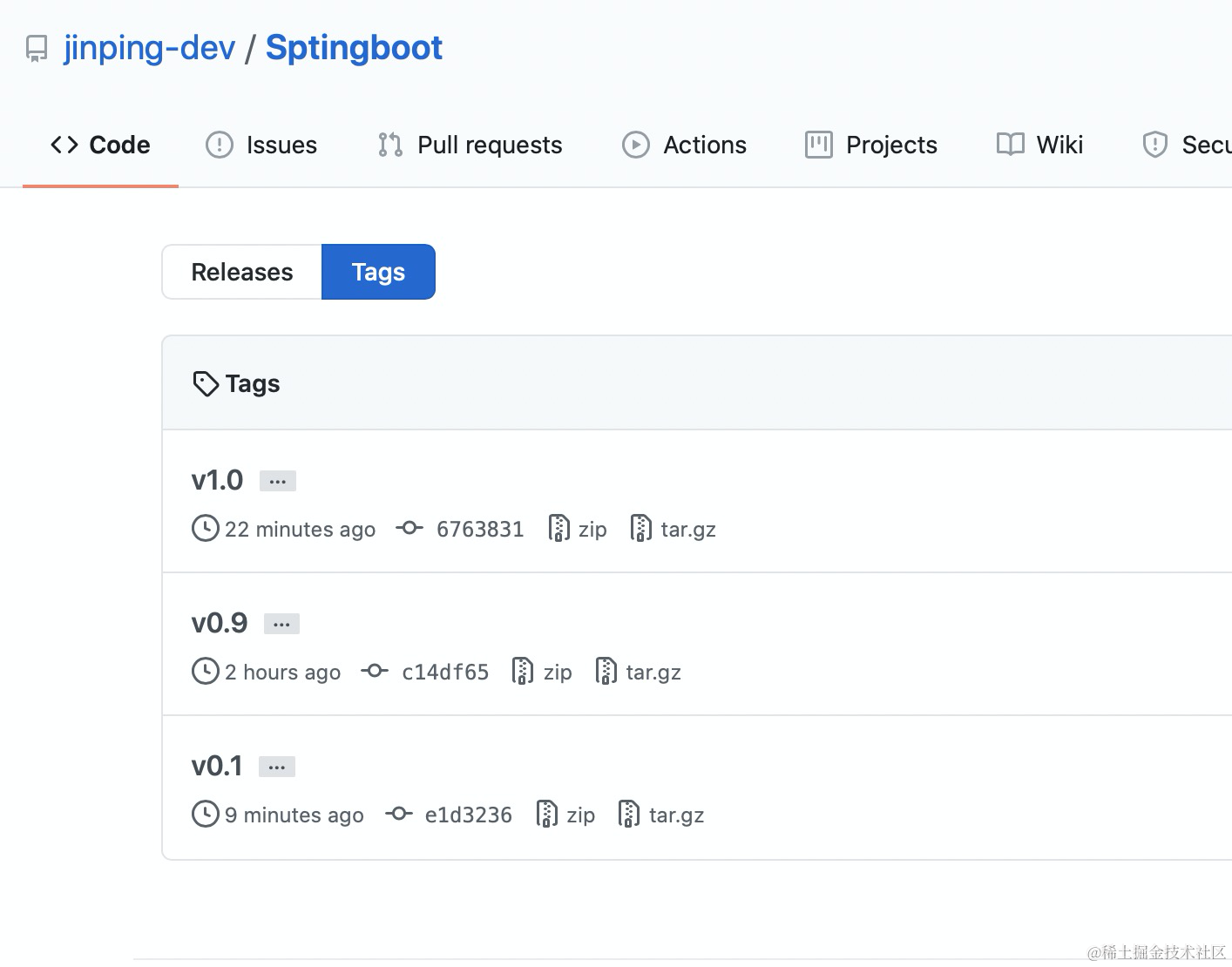Click the tar.gz file icon for v0.9
1232x967 pixels.
coord(606,671)
